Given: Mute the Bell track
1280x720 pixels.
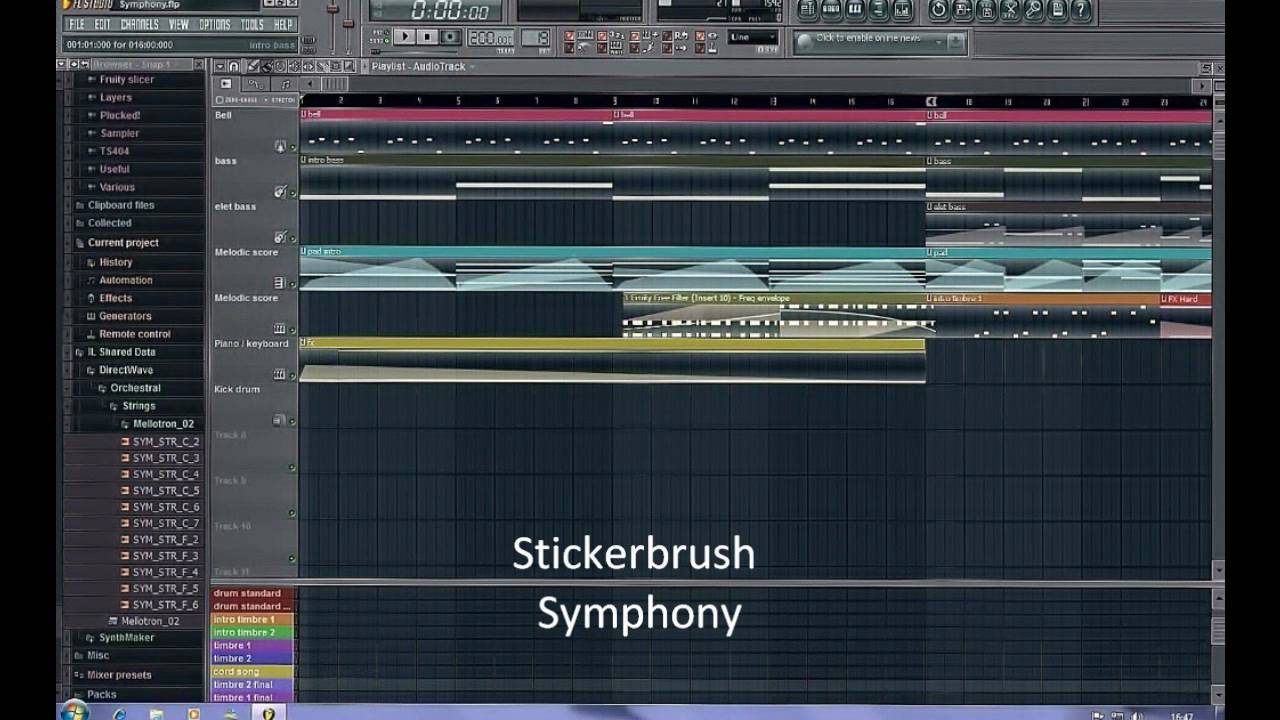Looking at the screenshot, I should point(293,149).
